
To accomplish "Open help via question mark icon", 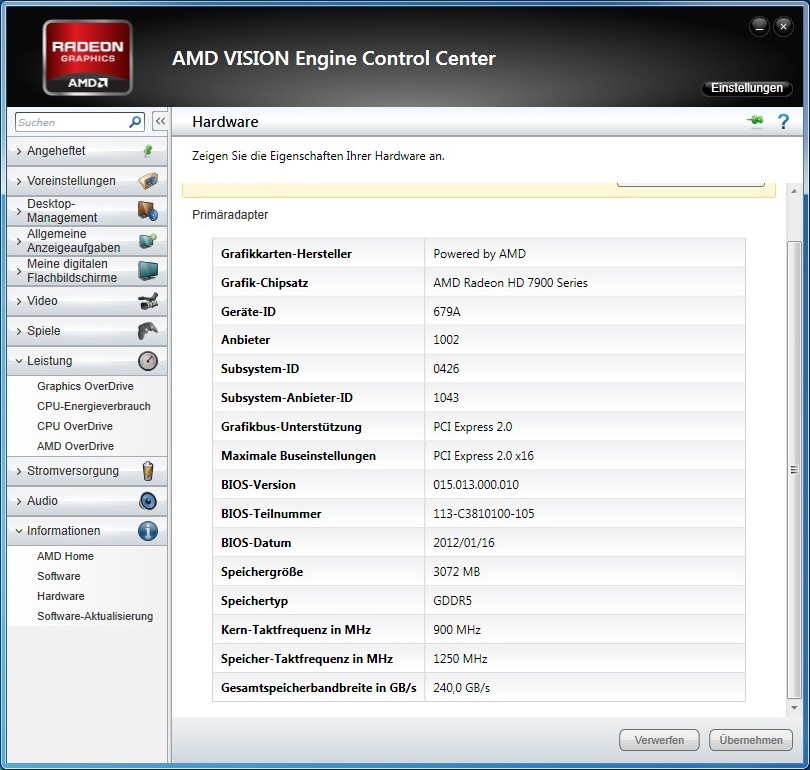I will [x=783, y=121].
